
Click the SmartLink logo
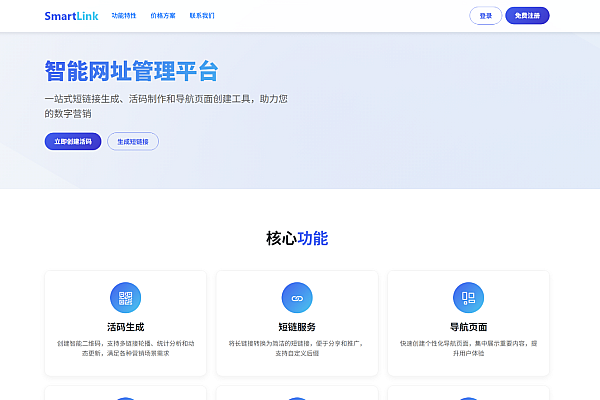click(71, 16)
